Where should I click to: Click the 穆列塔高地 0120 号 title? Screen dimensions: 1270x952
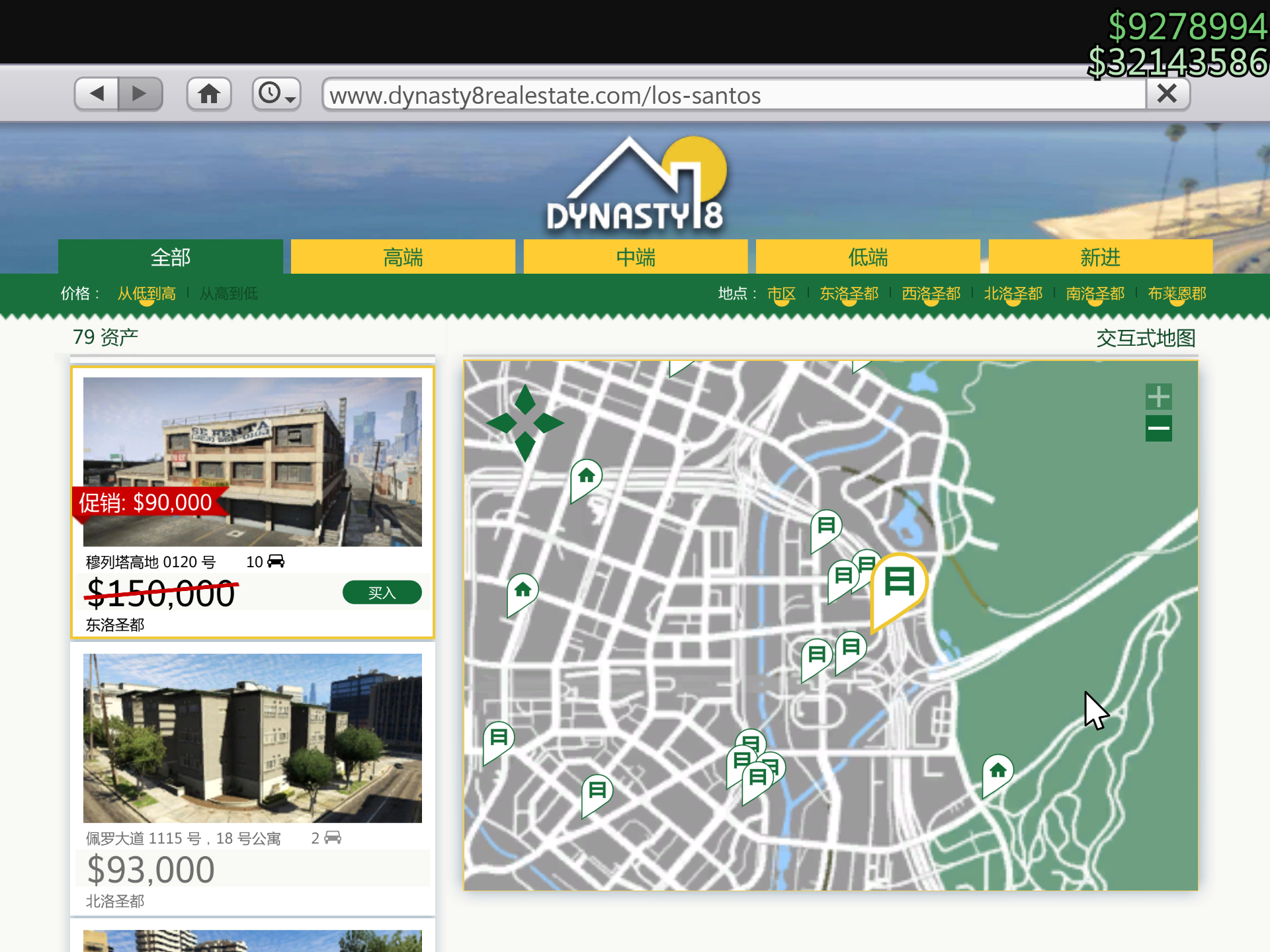pos(151,562)
